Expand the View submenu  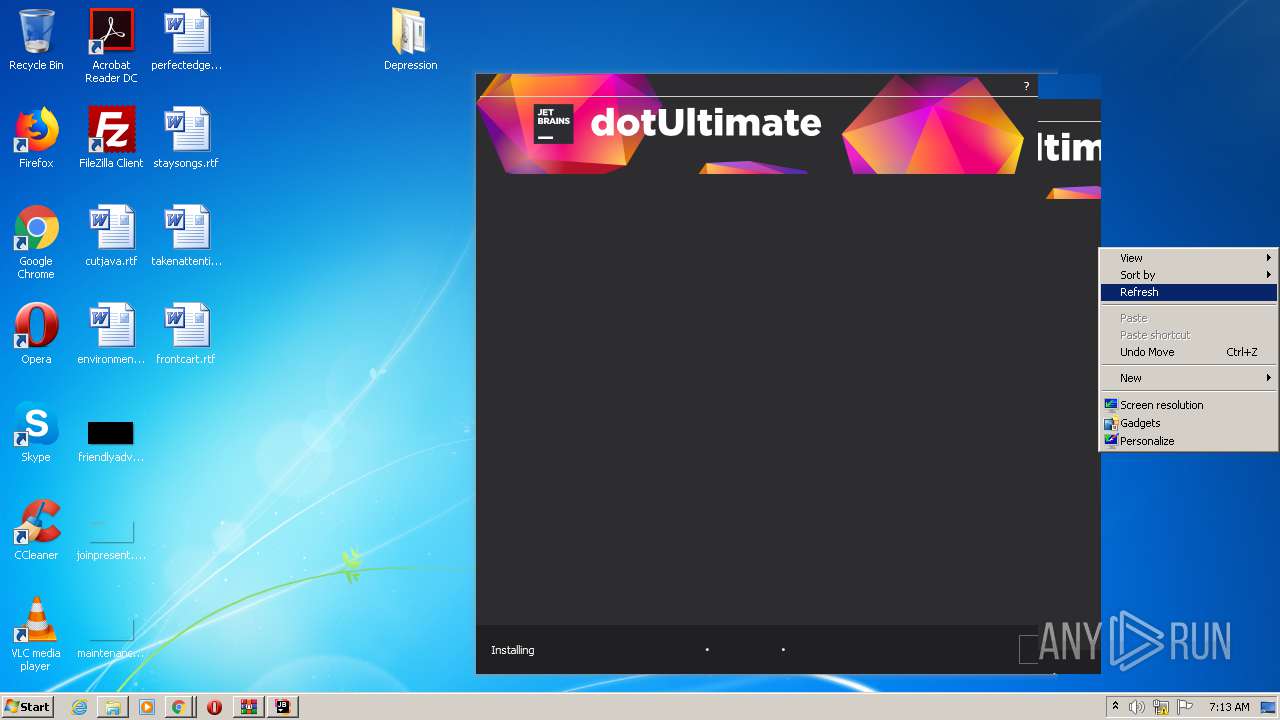pyautogui.click(x=1188, y=258)
